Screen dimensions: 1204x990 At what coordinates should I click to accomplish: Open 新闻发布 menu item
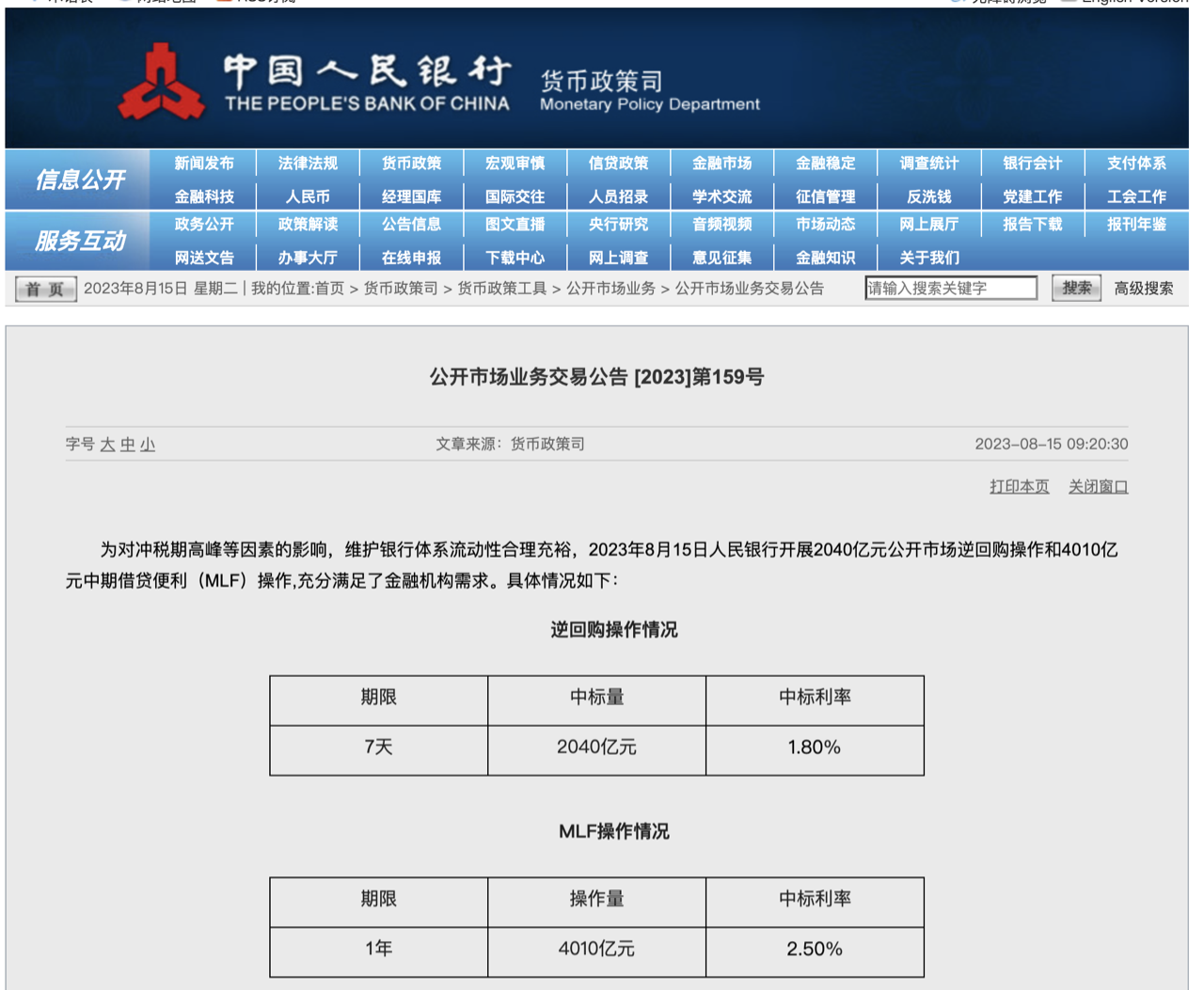pyautogui.click(x=204, y=164)
